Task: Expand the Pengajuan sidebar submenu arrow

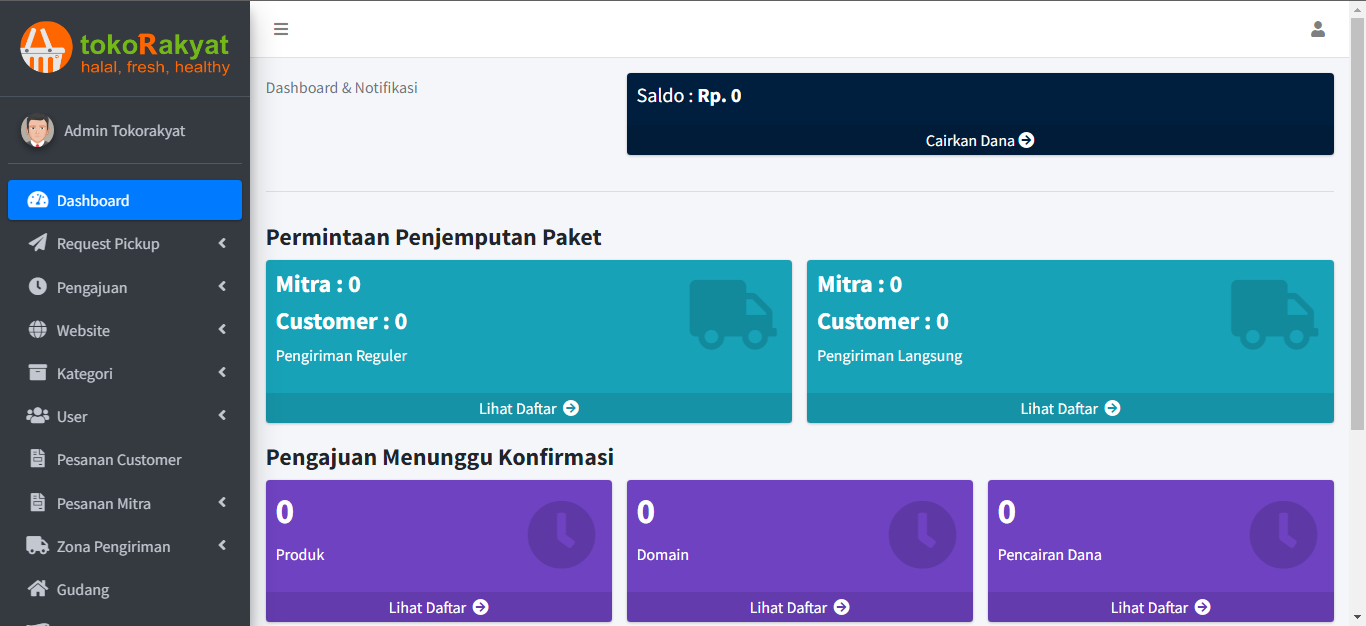Action: [222, 287]
